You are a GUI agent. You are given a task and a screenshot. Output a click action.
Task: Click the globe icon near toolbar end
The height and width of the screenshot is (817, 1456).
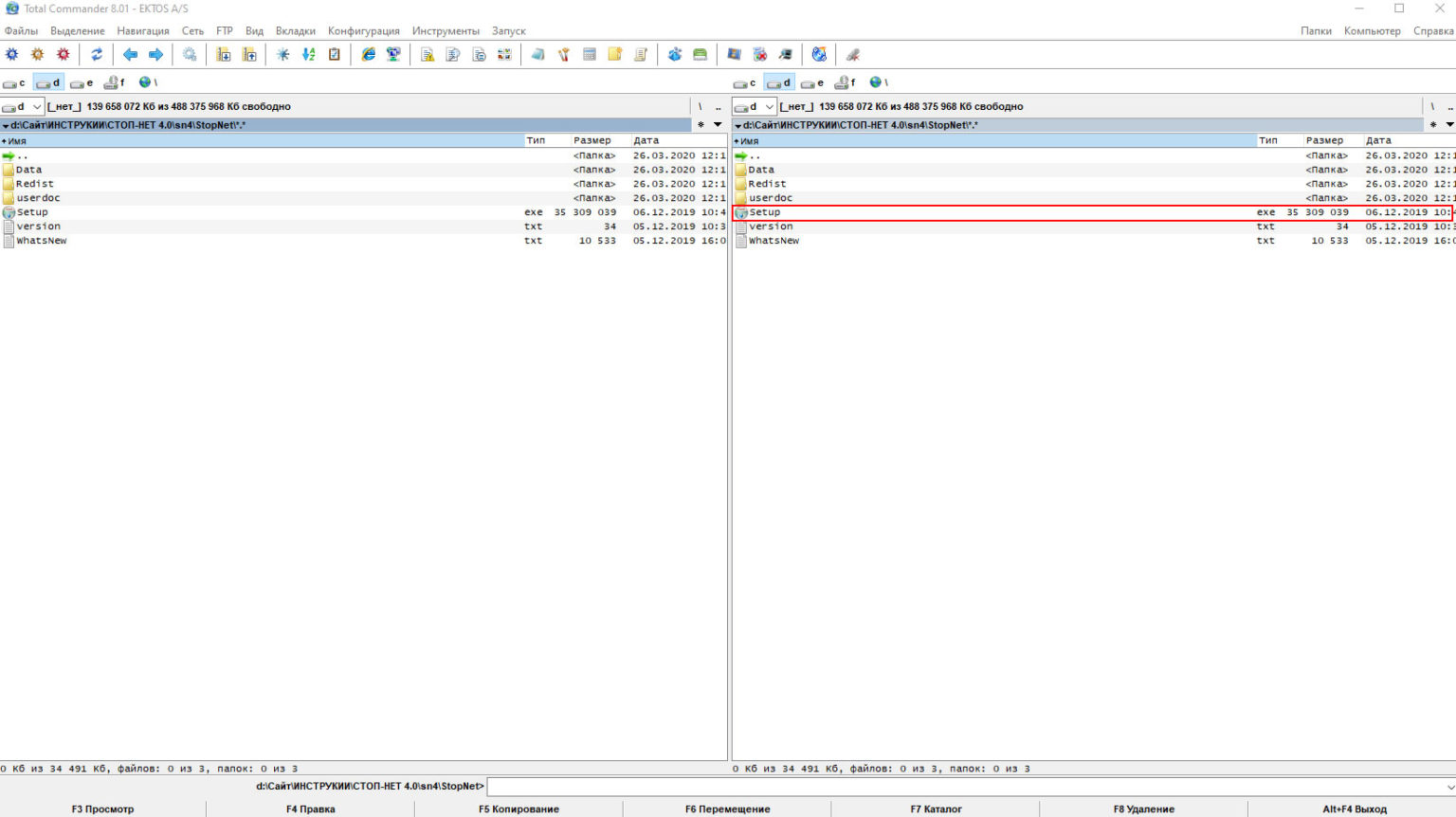coord(819,55)
